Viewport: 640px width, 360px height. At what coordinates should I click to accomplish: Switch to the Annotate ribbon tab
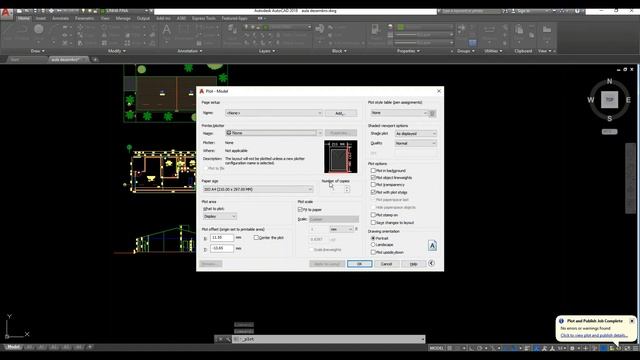pyautogui.click(x=60, y=18)
